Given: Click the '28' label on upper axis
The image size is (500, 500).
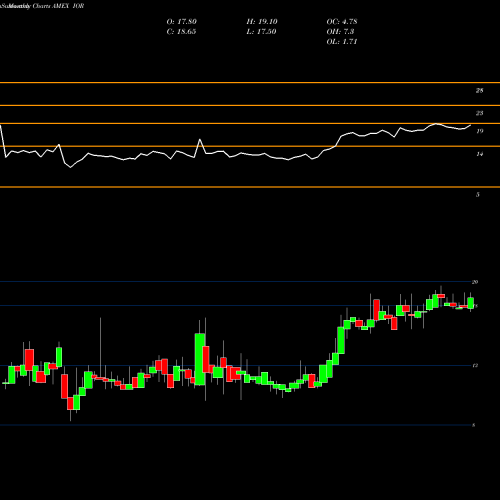Looking at the screenshot, I should click(x=479, y=90).
